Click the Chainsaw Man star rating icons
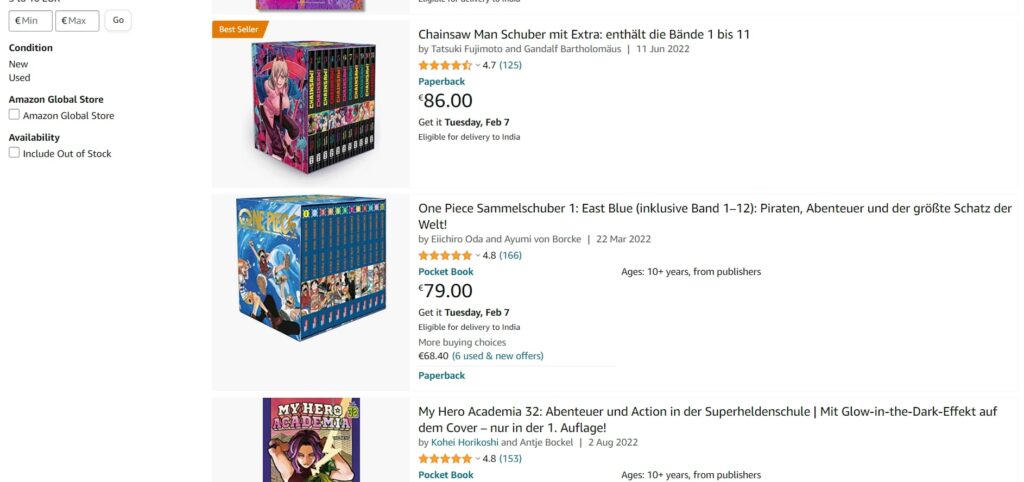1024x482 pixels. [445, 65]
